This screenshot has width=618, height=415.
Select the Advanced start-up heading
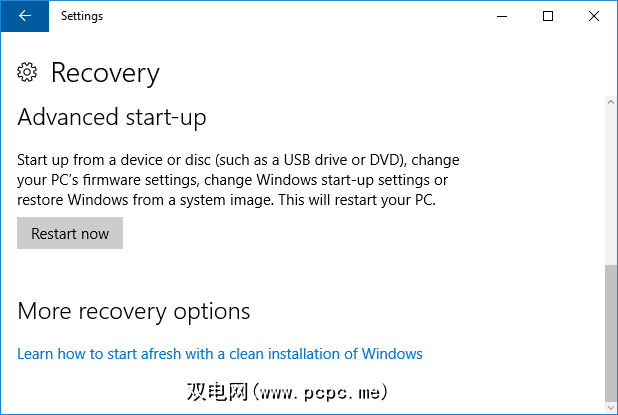pyautogui.click(x=112, y=117)
